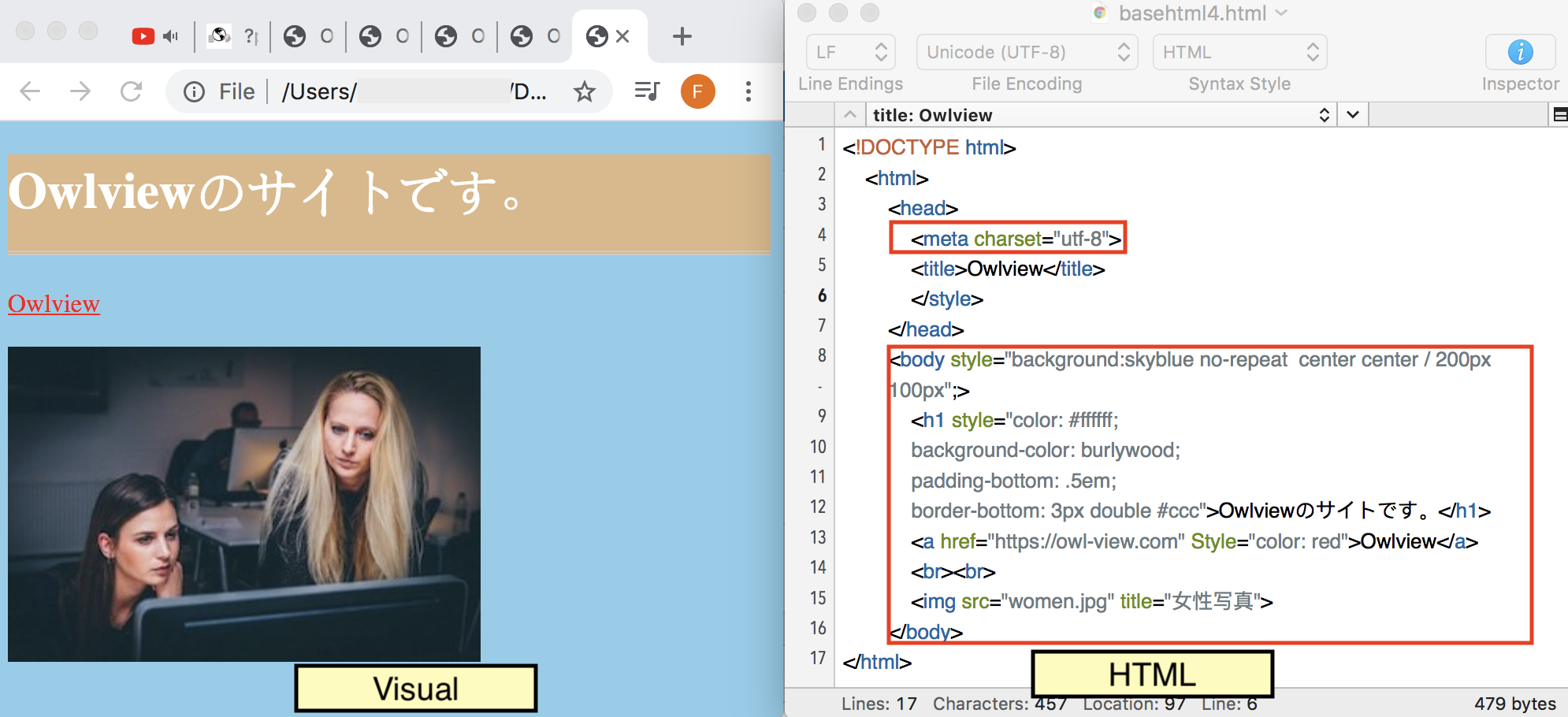The image size is (1568, 717).
Task: Open the Unicode (UTF-8) File Encoding dropdown
Action: pyautogui.click(x=1027, y=52)
